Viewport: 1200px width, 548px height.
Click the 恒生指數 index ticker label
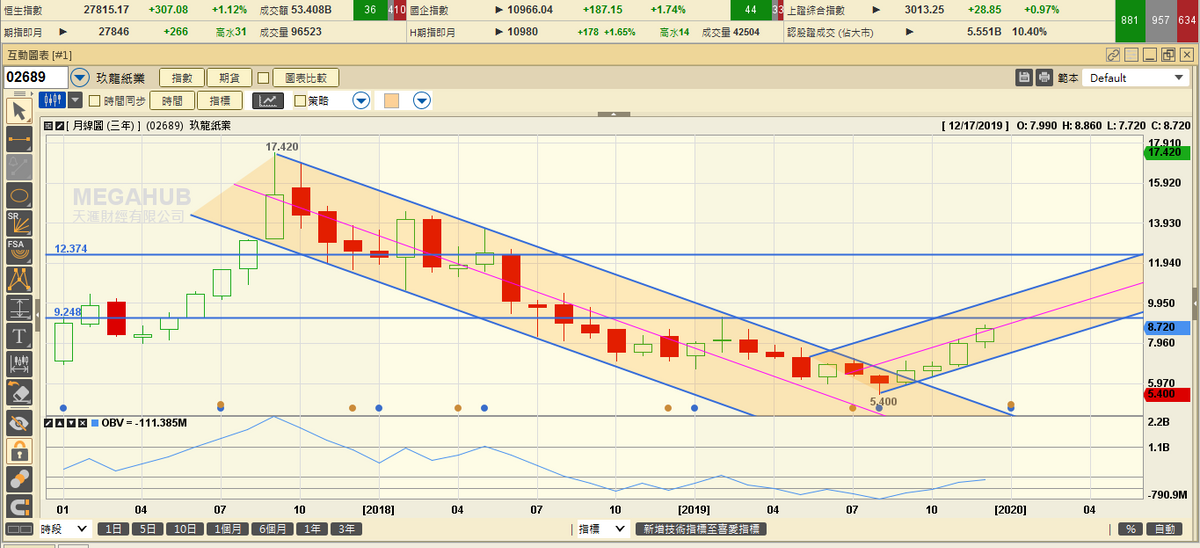[25, 9]
